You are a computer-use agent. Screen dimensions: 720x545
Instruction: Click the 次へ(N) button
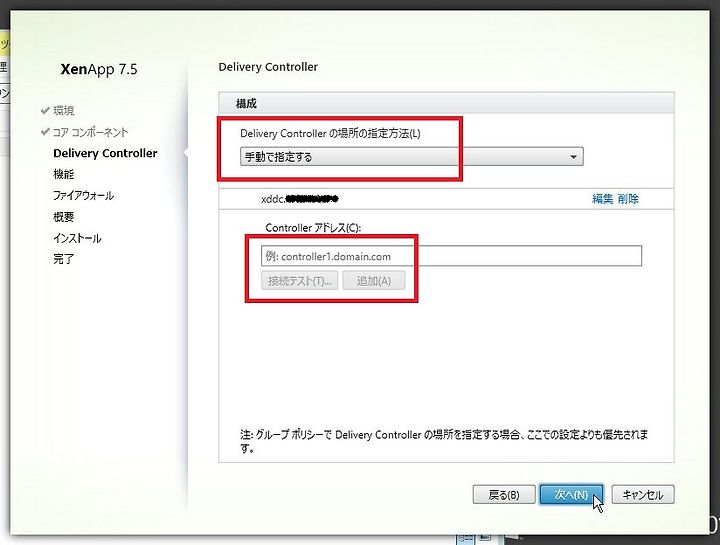coord(571,495)
